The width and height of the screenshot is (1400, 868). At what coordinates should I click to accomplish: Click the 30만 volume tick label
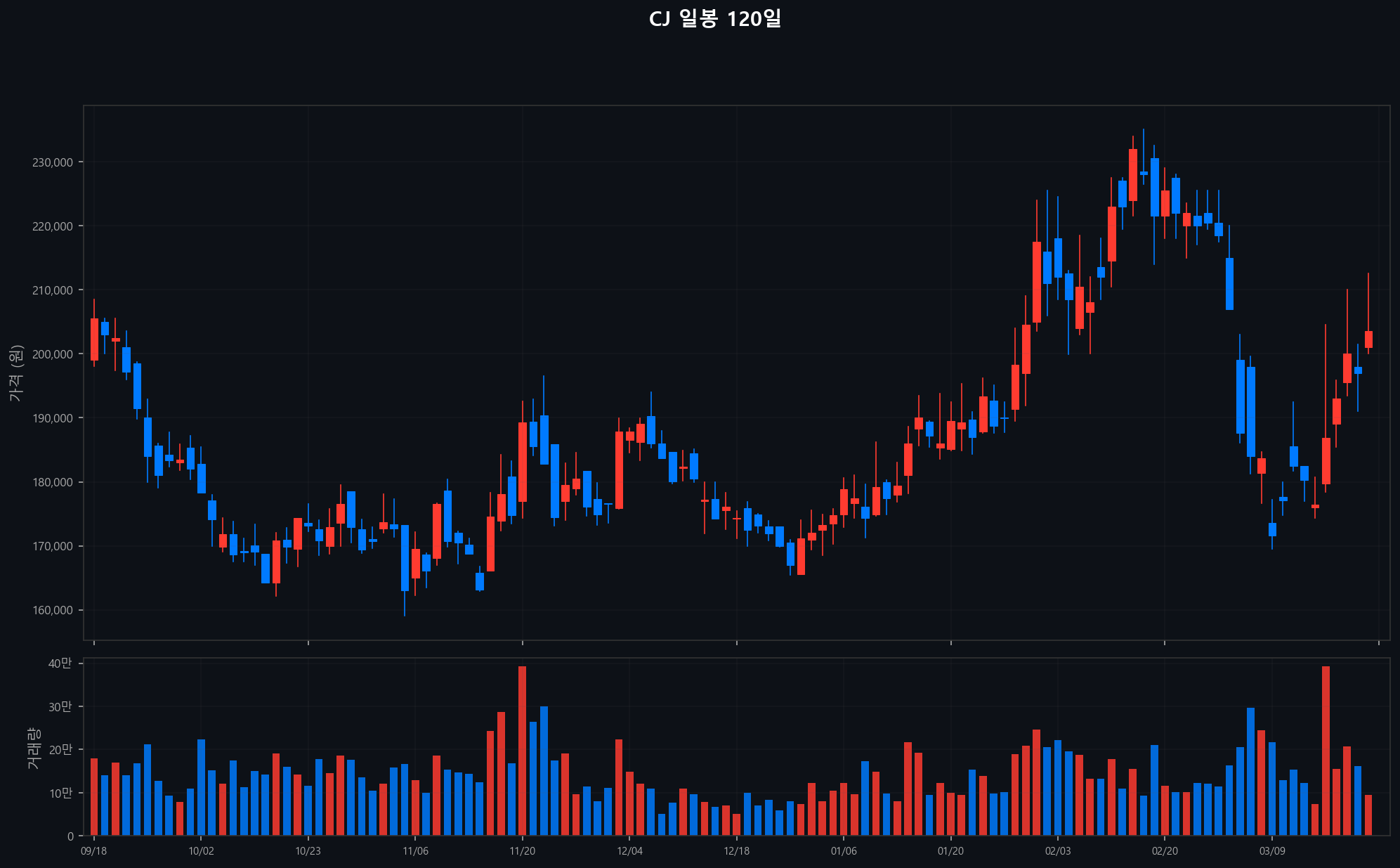tap(60, 707)
